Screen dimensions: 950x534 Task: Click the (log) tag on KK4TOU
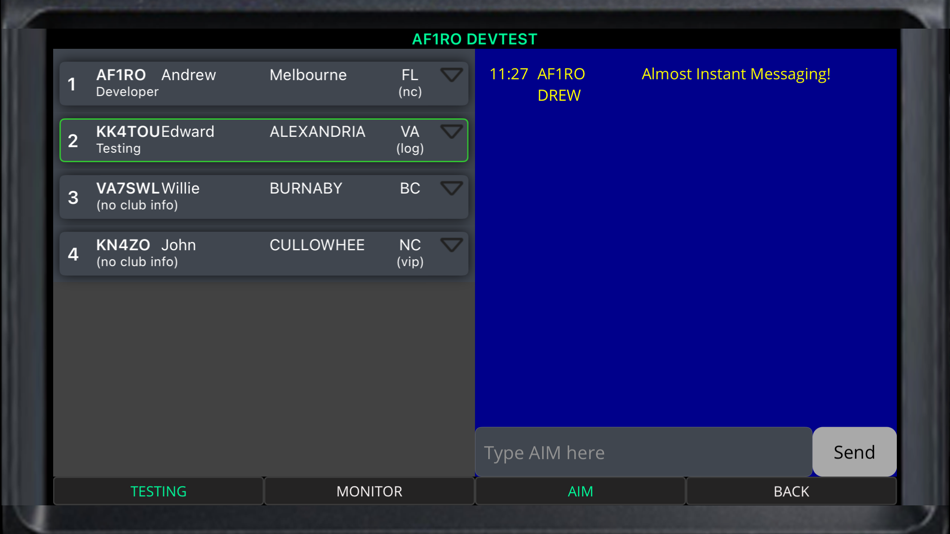(410, 149)
